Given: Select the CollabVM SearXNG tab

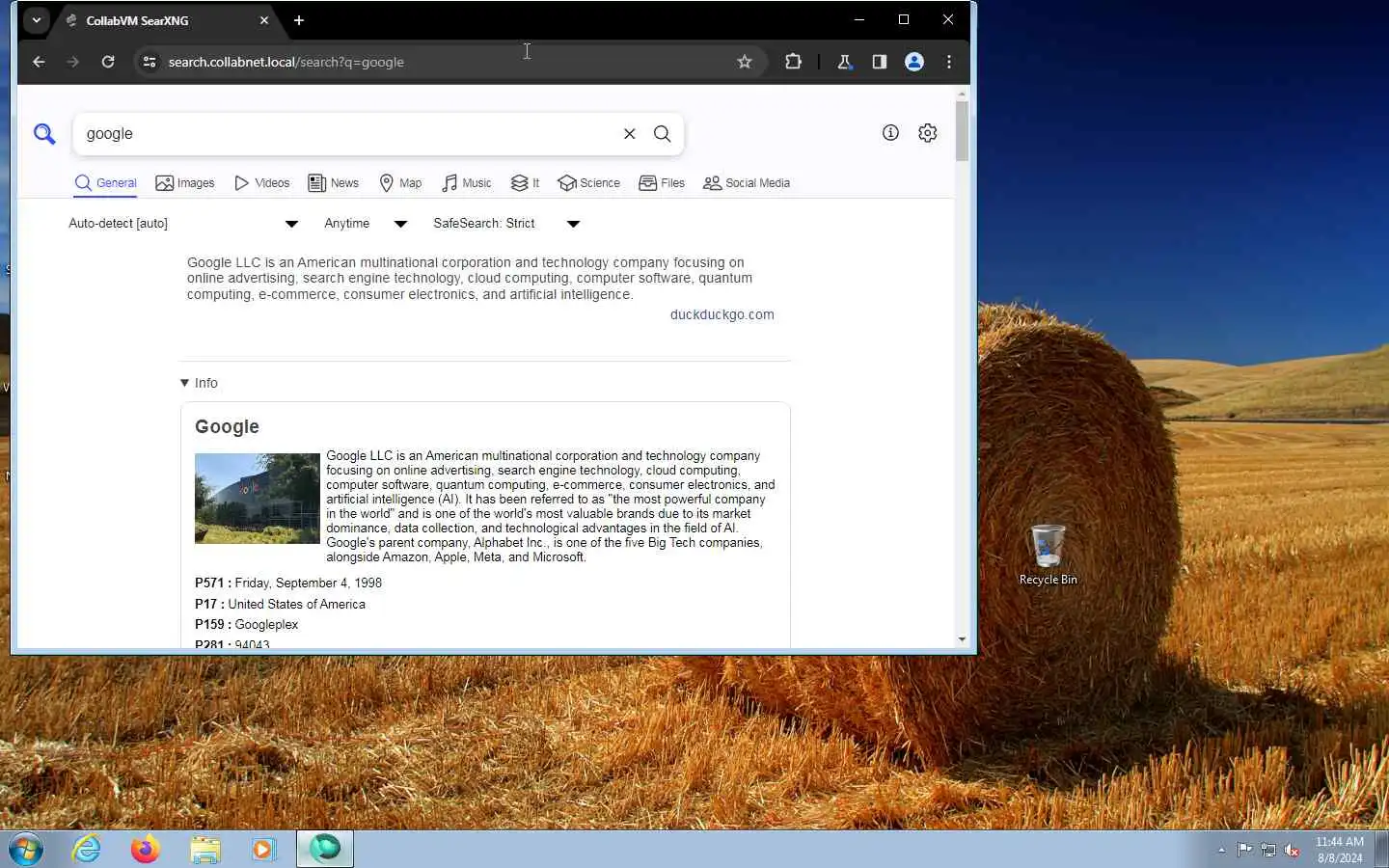Looking at the screenshot, I should (166, 20).
